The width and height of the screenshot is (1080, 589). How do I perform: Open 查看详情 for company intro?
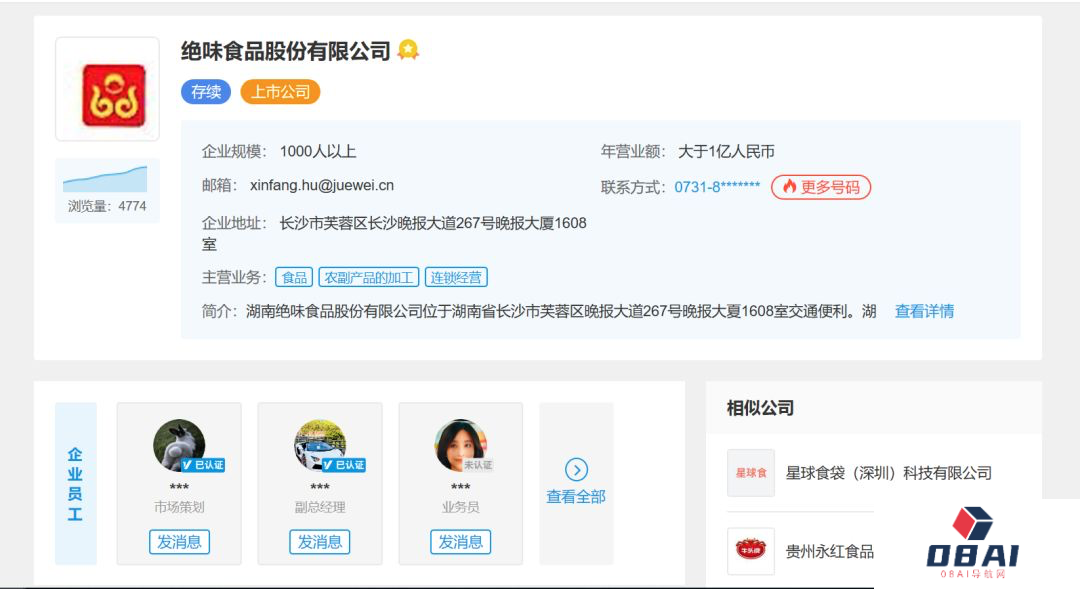click(x=924, y=311)
